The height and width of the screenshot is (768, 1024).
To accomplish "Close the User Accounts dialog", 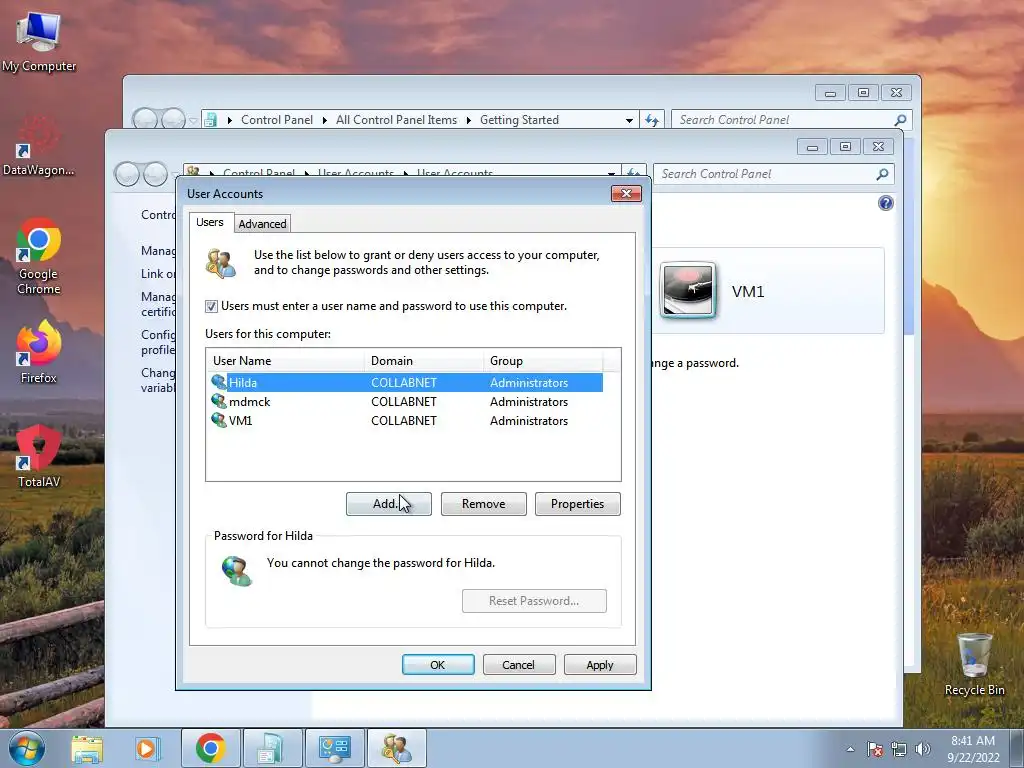I will pyautogui.click(x=626, y=193).
